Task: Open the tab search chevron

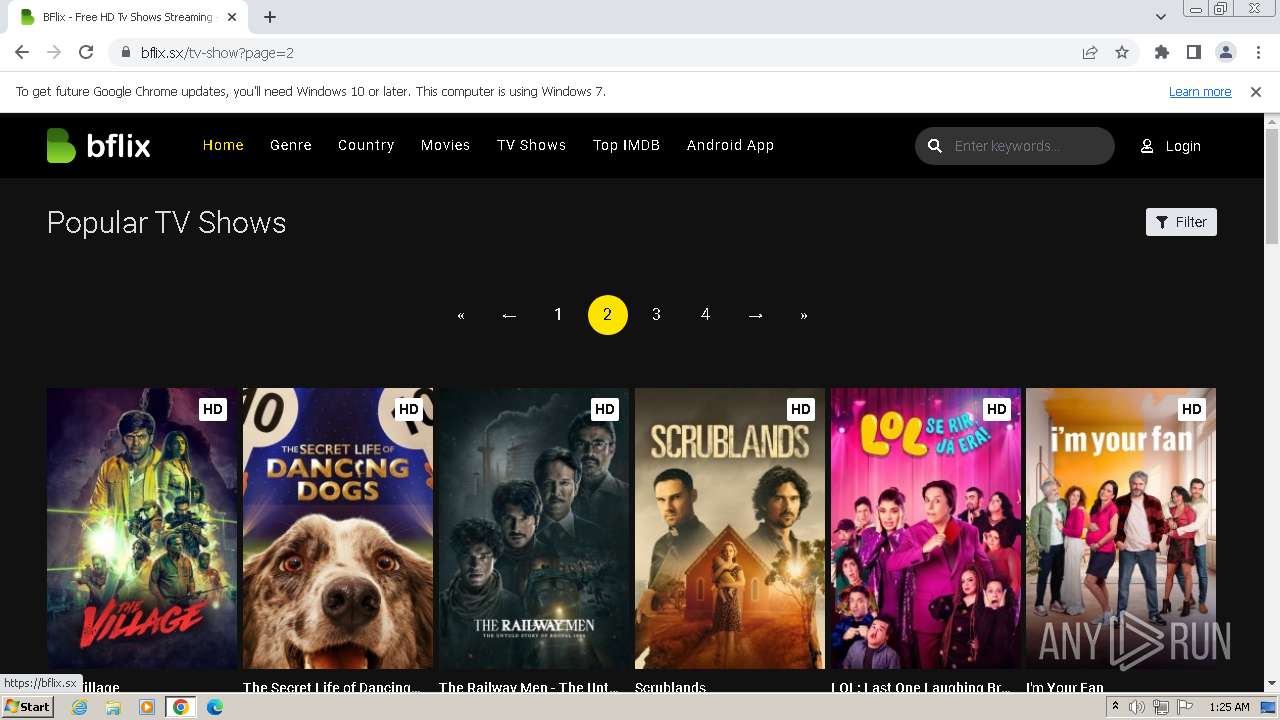Action: (1160, 17)
